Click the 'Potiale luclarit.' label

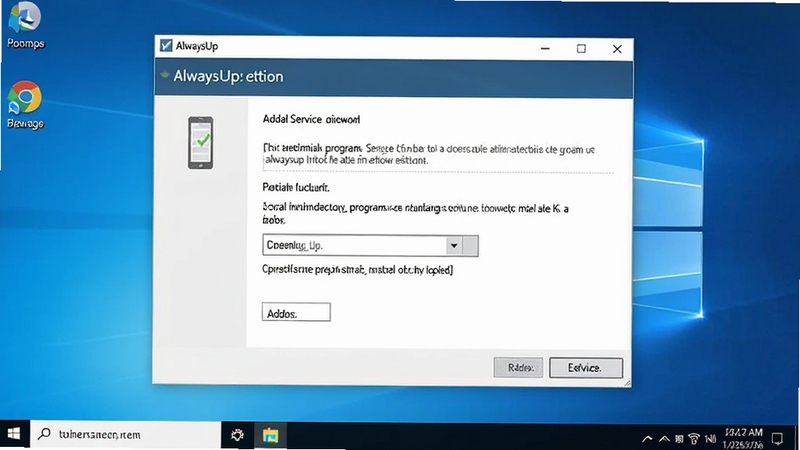[x=296, y=187]
